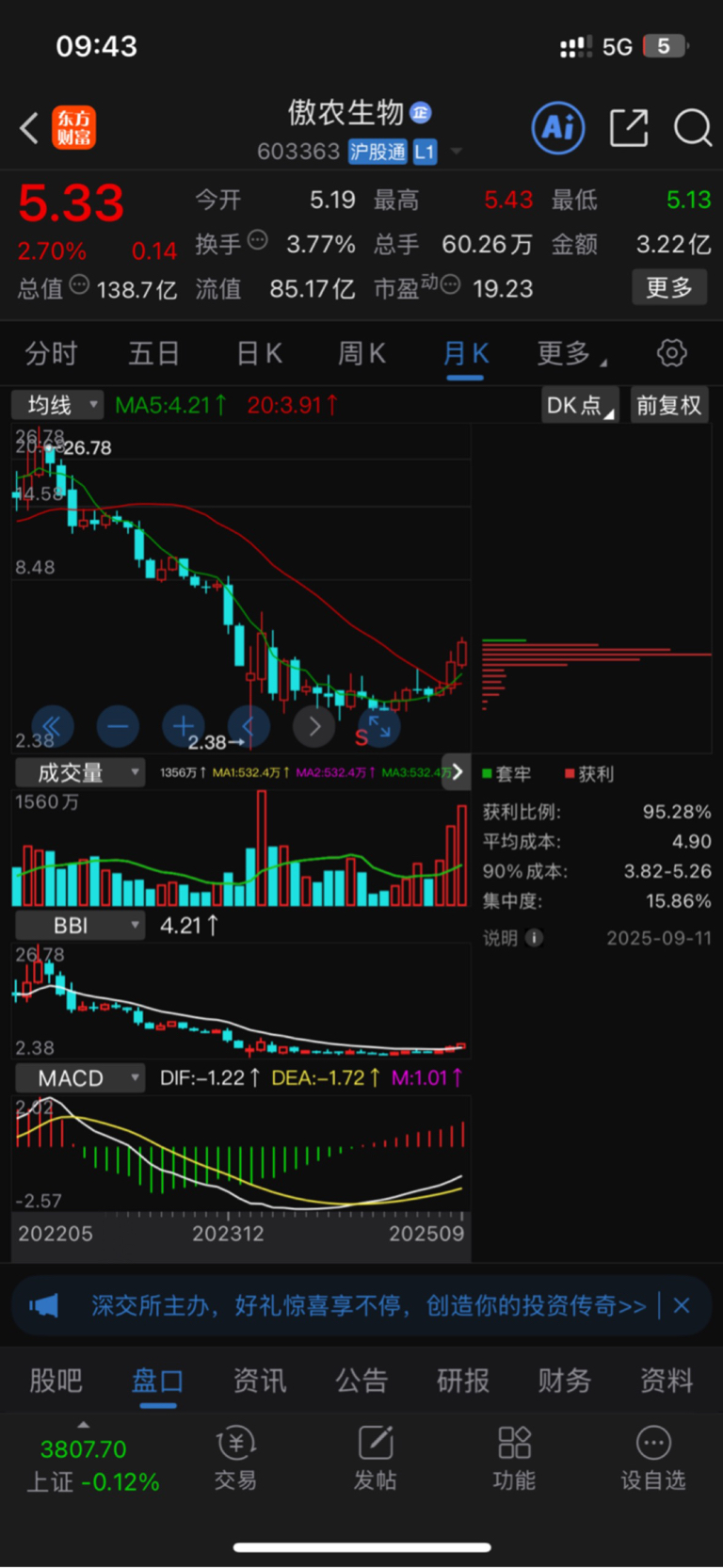This screenshot has height=1568, width=723.
Task: Open chart settings gear icon
Action: coord(671,353)
